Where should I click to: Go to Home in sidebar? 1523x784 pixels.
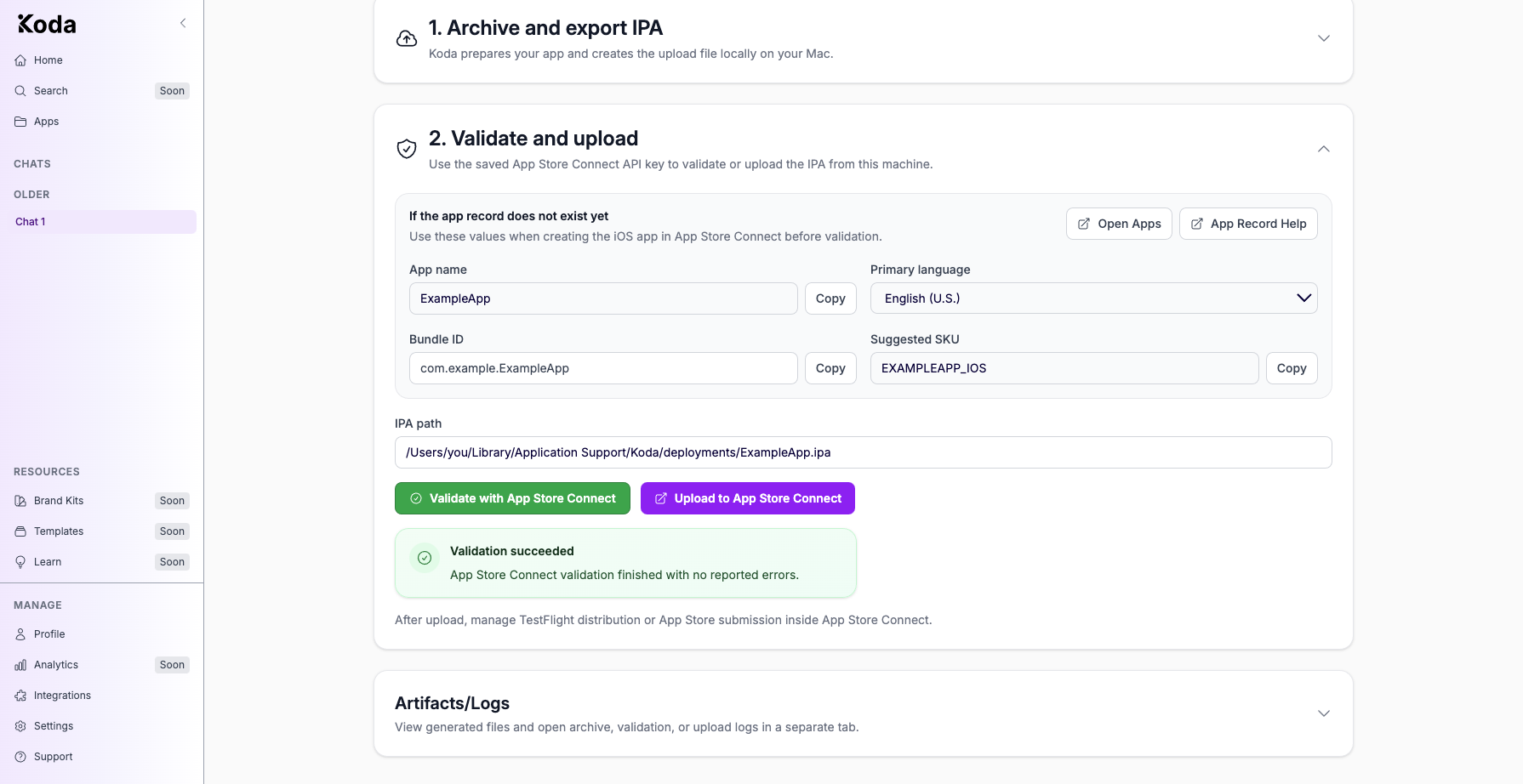point(101,60)
